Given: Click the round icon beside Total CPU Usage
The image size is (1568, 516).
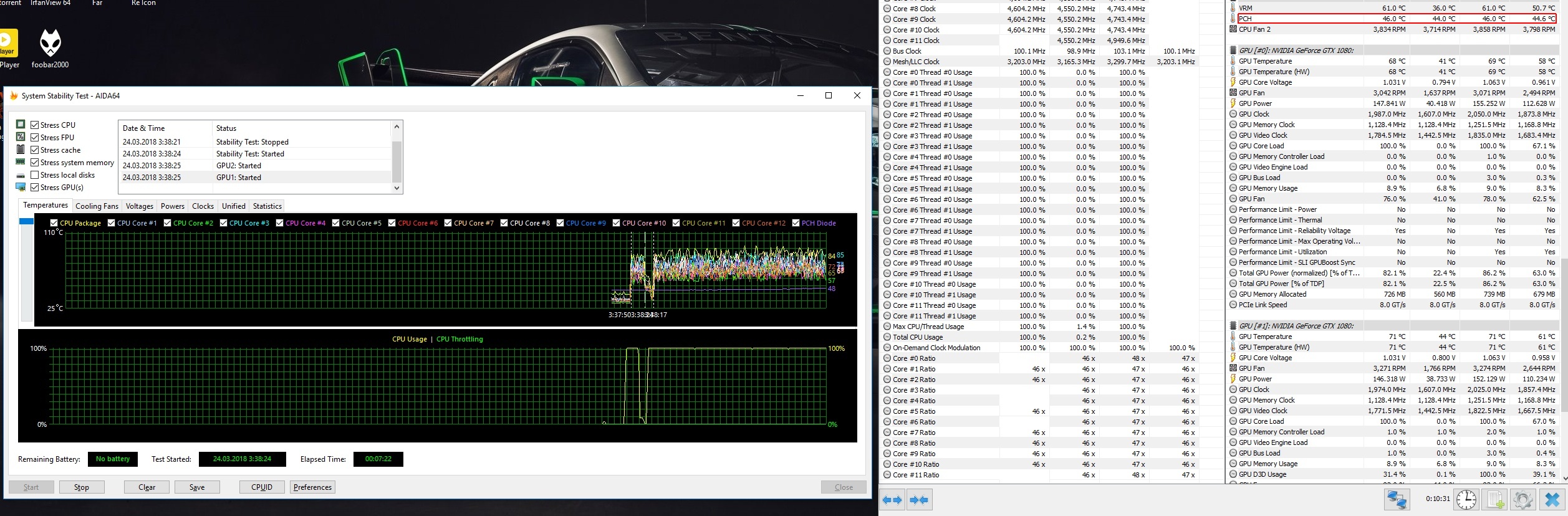Looking at the screenshot, I should 887,337.
